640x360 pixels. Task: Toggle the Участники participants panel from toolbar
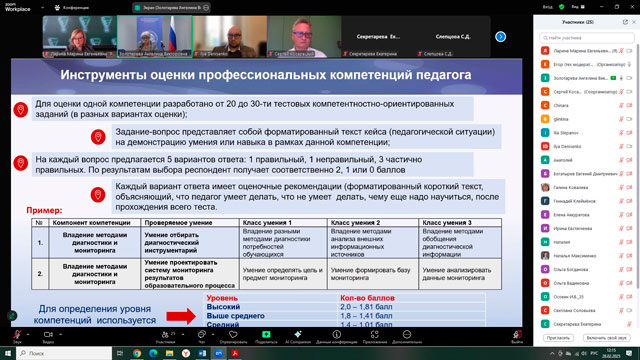pyautogui.click(x=166, y=336)
